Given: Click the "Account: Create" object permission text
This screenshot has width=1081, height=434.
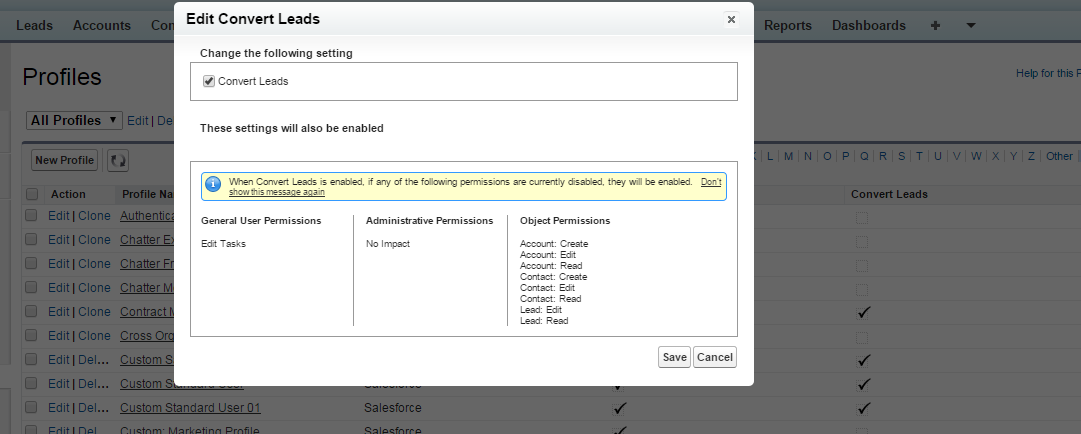Looking at the screenshot, I should (x=554, y=244).
